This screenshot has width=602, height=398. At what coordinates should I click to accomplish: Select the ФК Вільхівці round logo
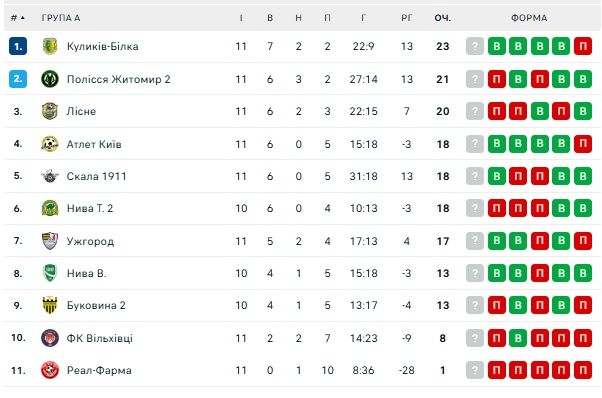(50, 338)
